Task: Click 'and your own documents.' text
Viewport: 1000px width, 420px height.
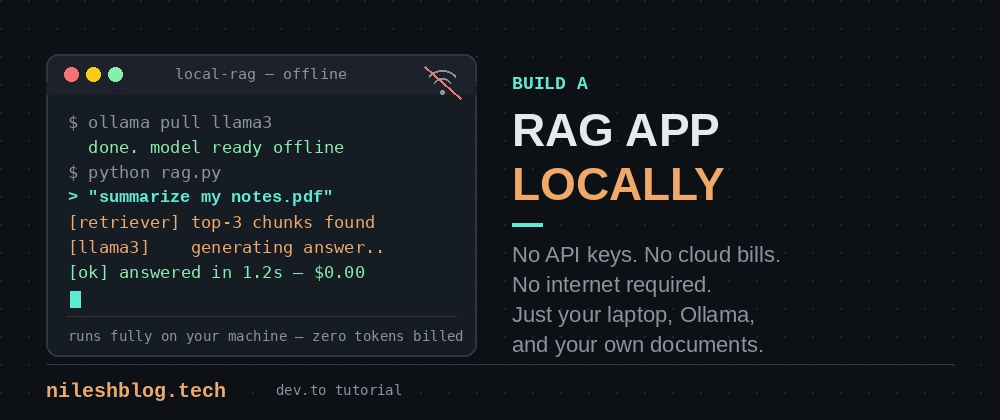Action: tap(638, 345)
